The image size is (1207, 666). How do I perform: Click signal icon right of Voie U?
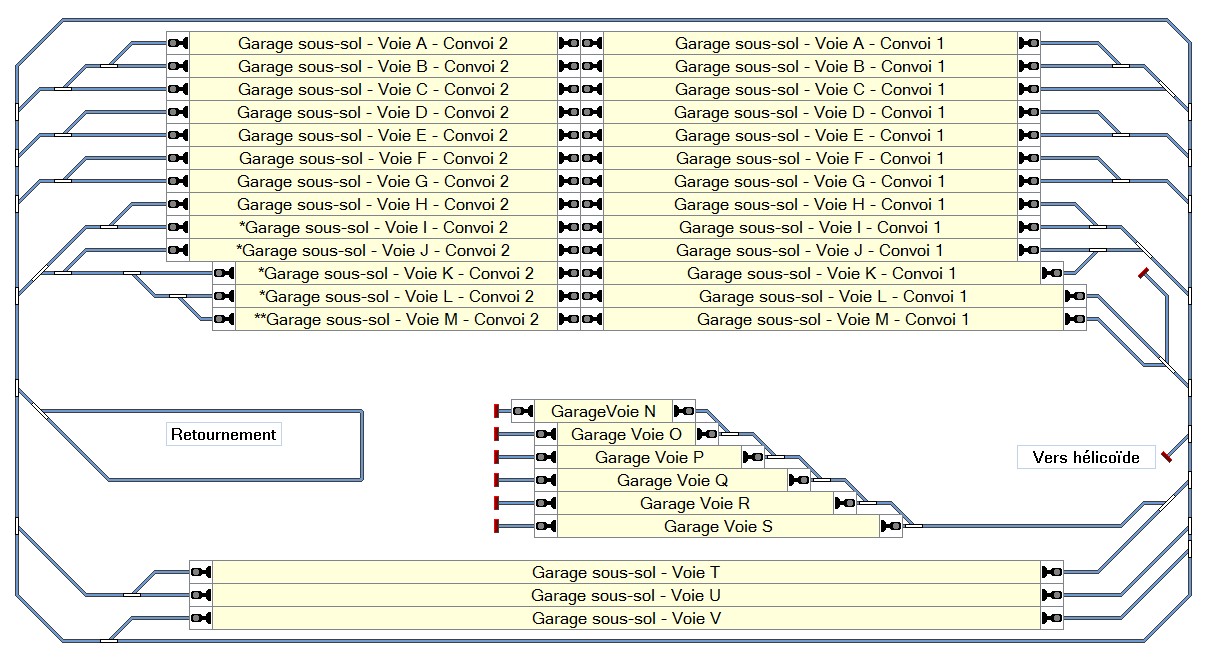tap(1053, 595)
